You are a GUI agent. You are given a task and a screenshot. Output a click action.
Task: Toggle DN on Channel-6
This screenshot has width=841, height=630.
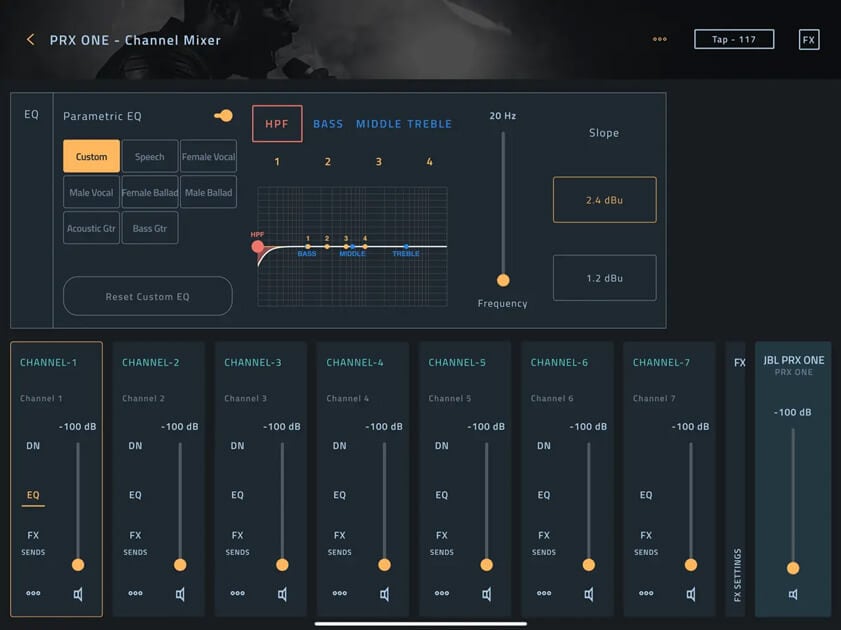(544, 446)
